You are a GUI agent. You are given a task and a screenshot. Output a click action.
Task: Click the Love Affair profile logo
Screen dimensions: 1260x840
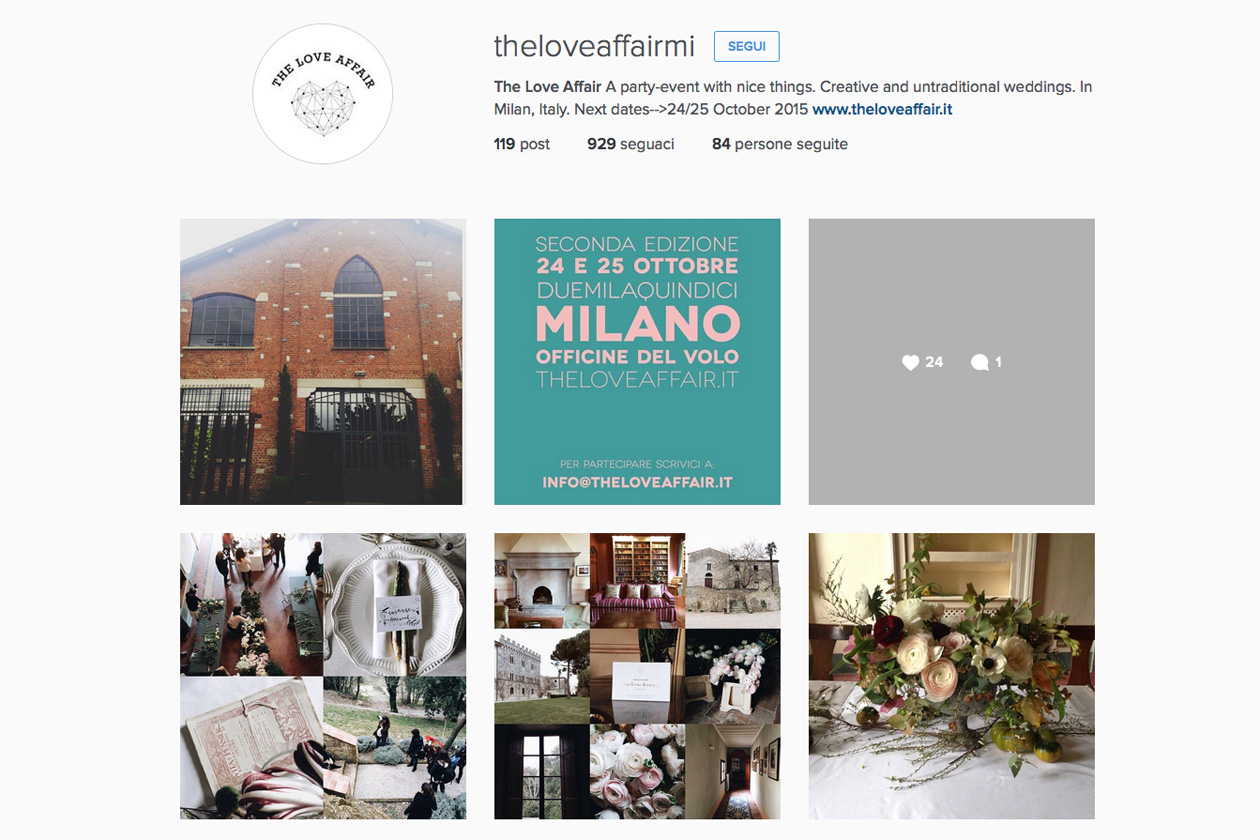point(322,94)
